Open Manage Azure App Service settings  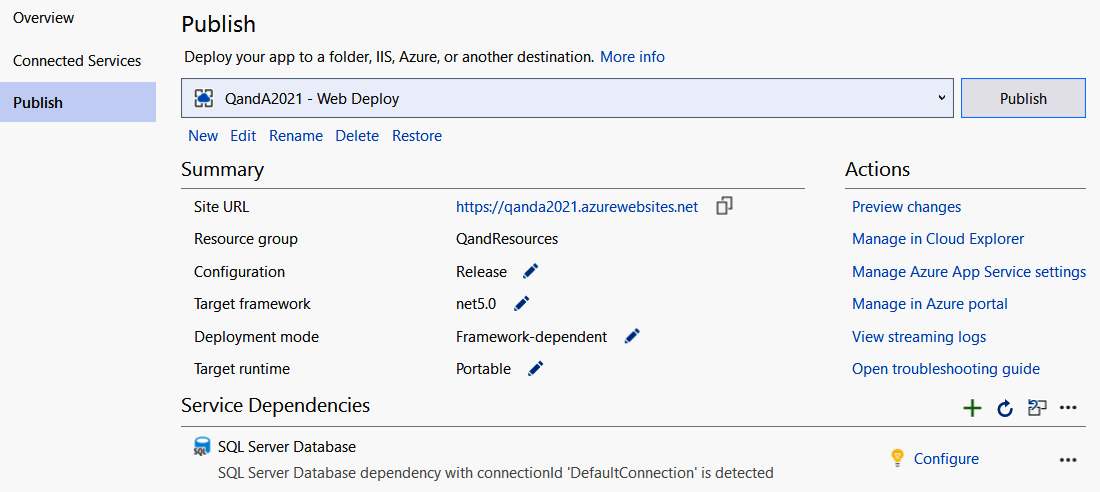tap(969, 272)
